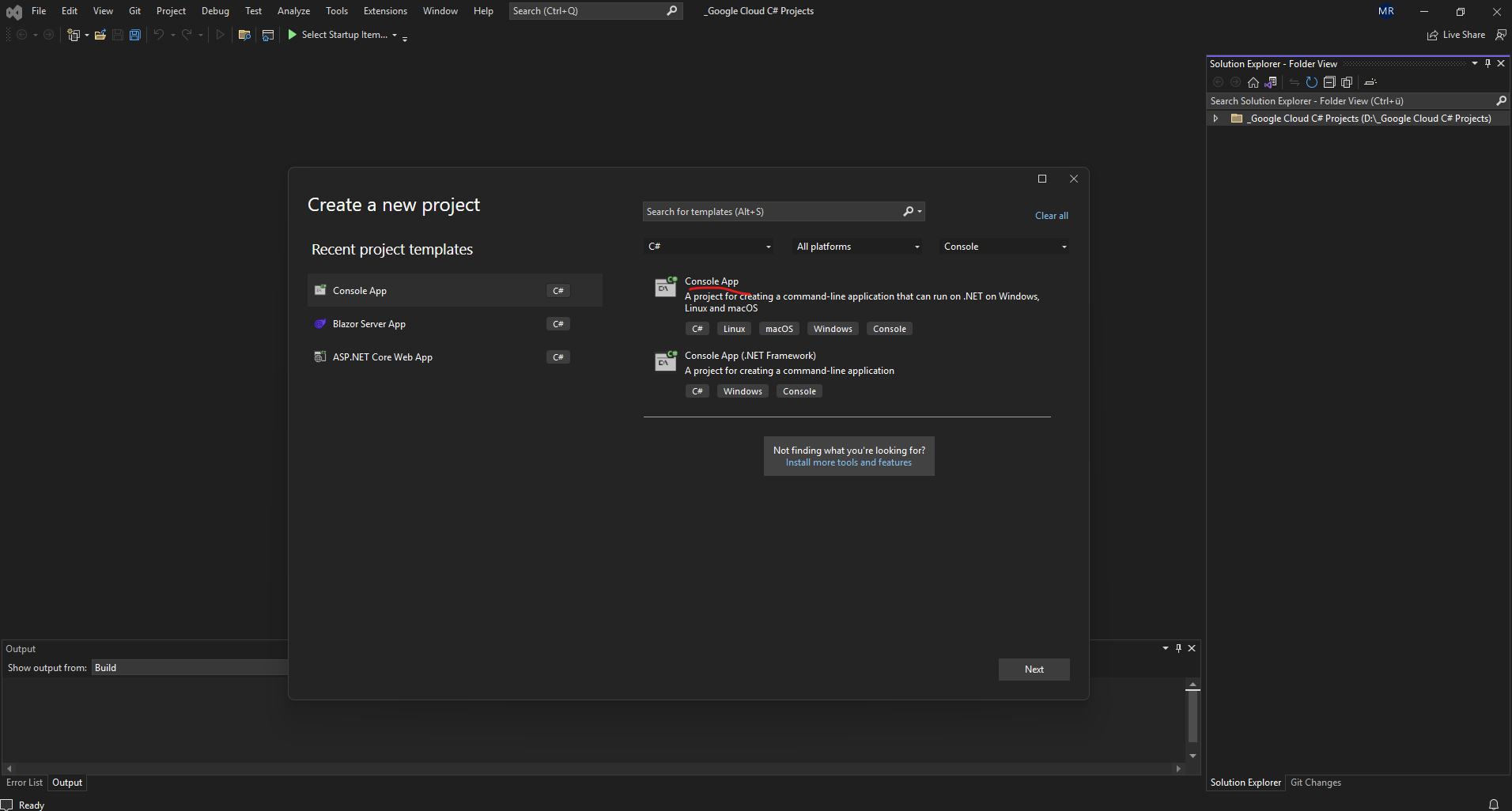Switch to the Git Changes tab
This screenshot has height=811, width=1512.
(1315, 783)
